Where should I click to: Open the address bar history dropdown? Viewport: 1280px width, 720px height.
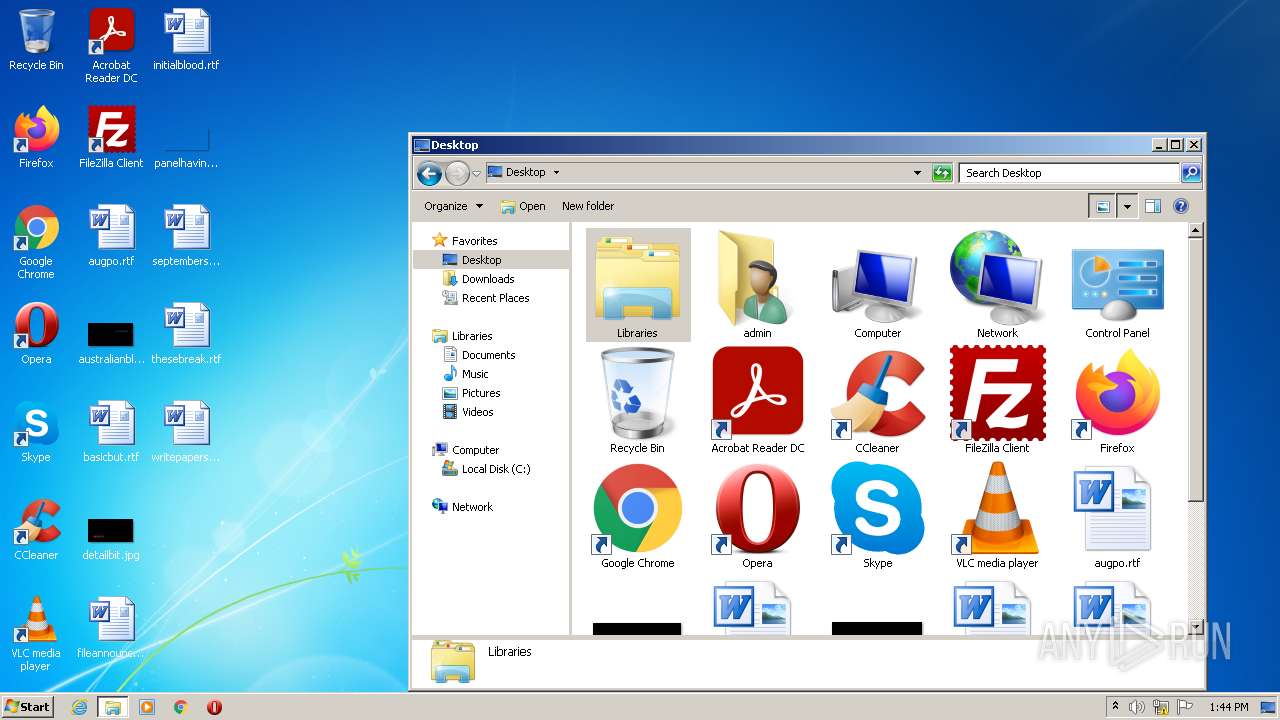(x=917, y=173)
